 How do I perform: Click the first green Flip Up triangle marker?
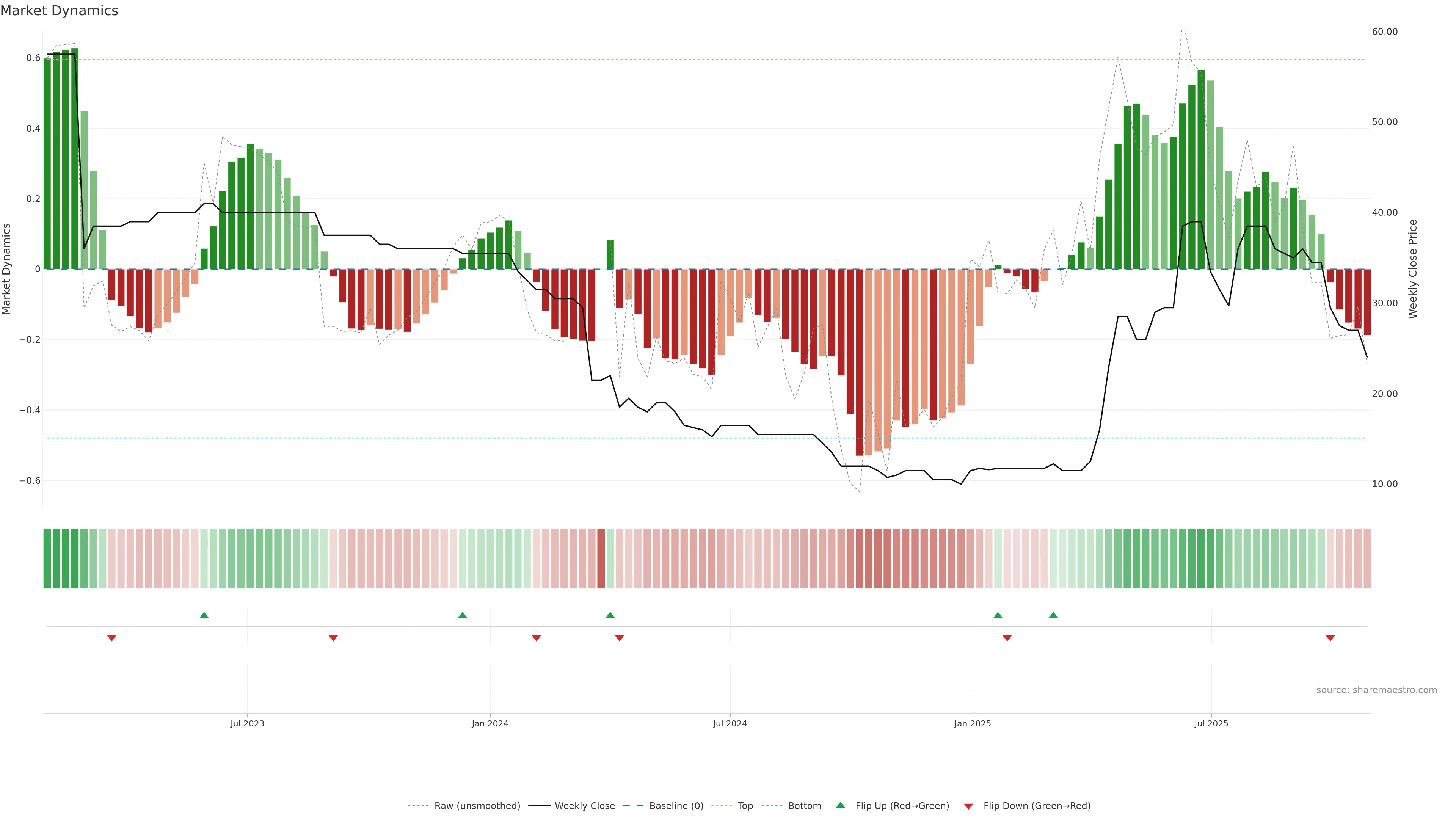[x=204, y=615]
